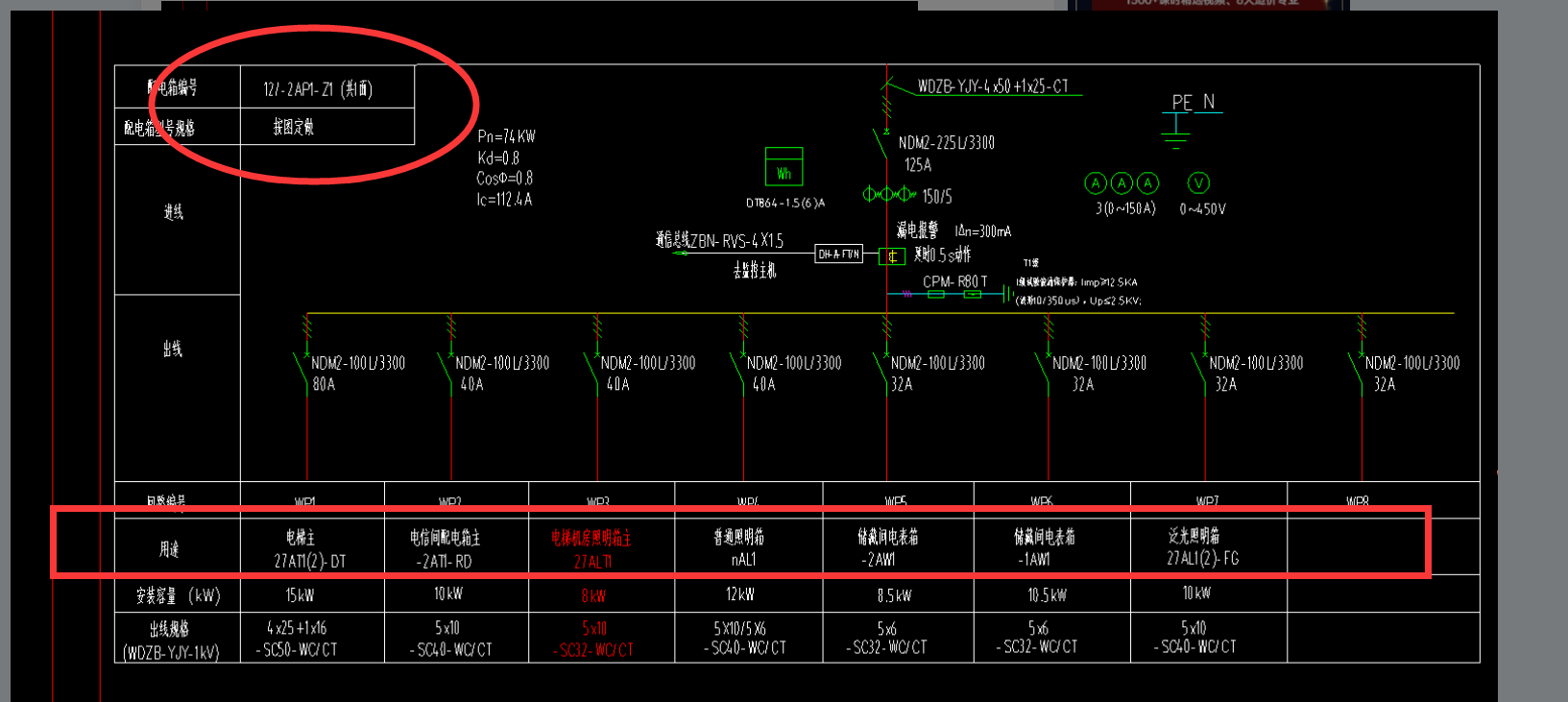Click the 普通照明箱 nAL1 cell
Image resolution: width=1568 pixels, height=702 pixels.
coord(749,548)
